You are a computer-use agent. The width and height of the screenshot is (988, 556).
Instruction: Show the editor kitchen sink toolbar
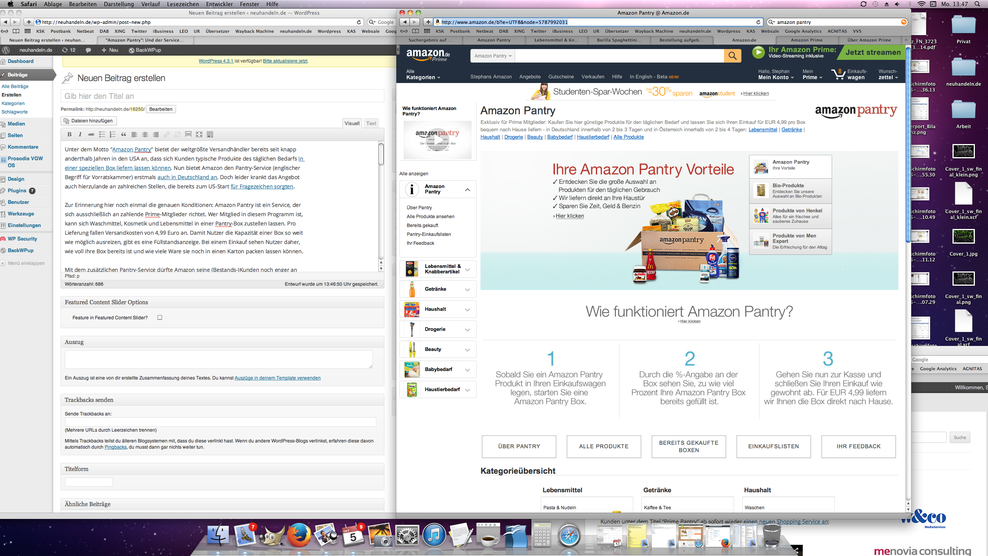click(x=210, y=134)
